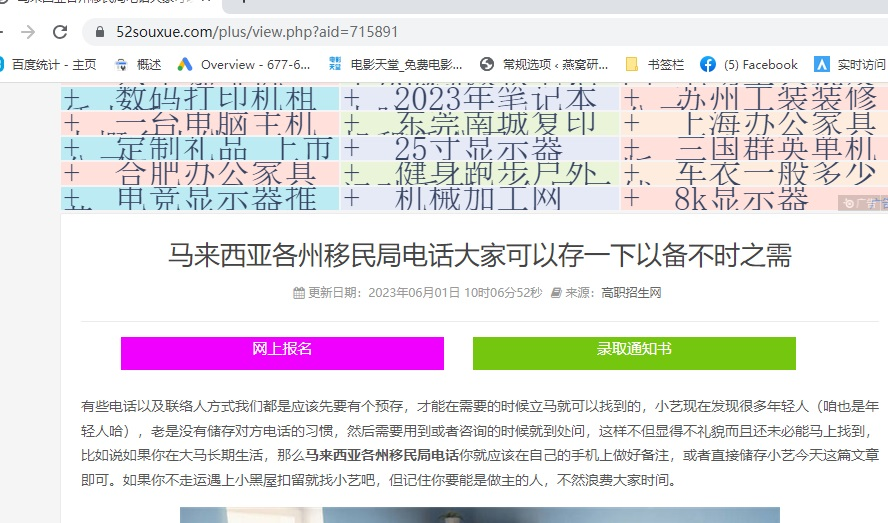Click the 一台电脑主机 ad link
Screen dimensions: 888x523
[x=215, y=124]
